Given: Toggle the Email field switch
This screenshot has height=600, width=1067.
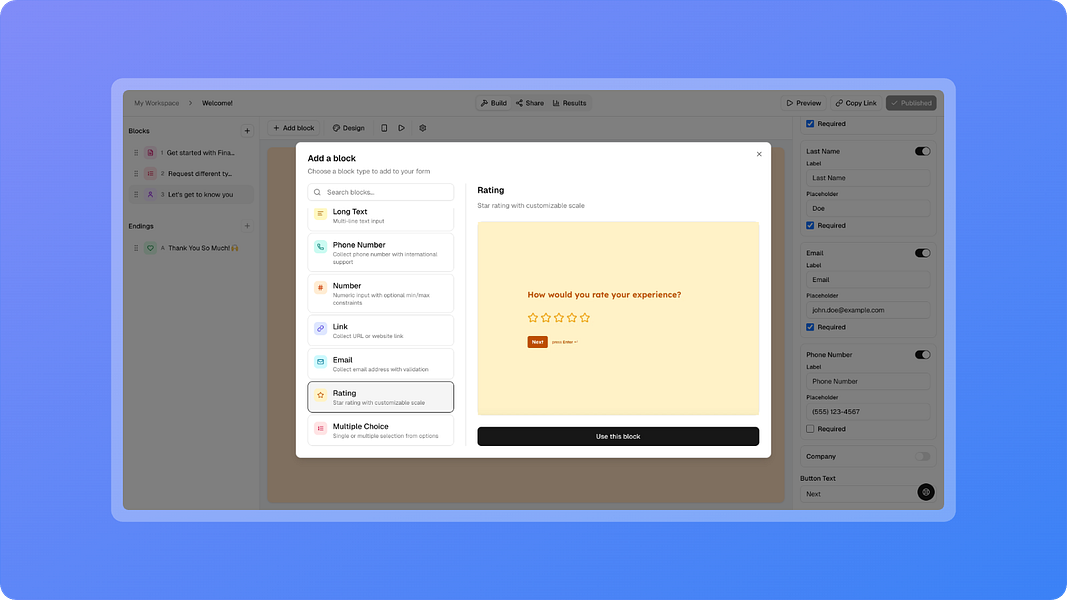Looking at the screenshot, I should click(922, 253).
